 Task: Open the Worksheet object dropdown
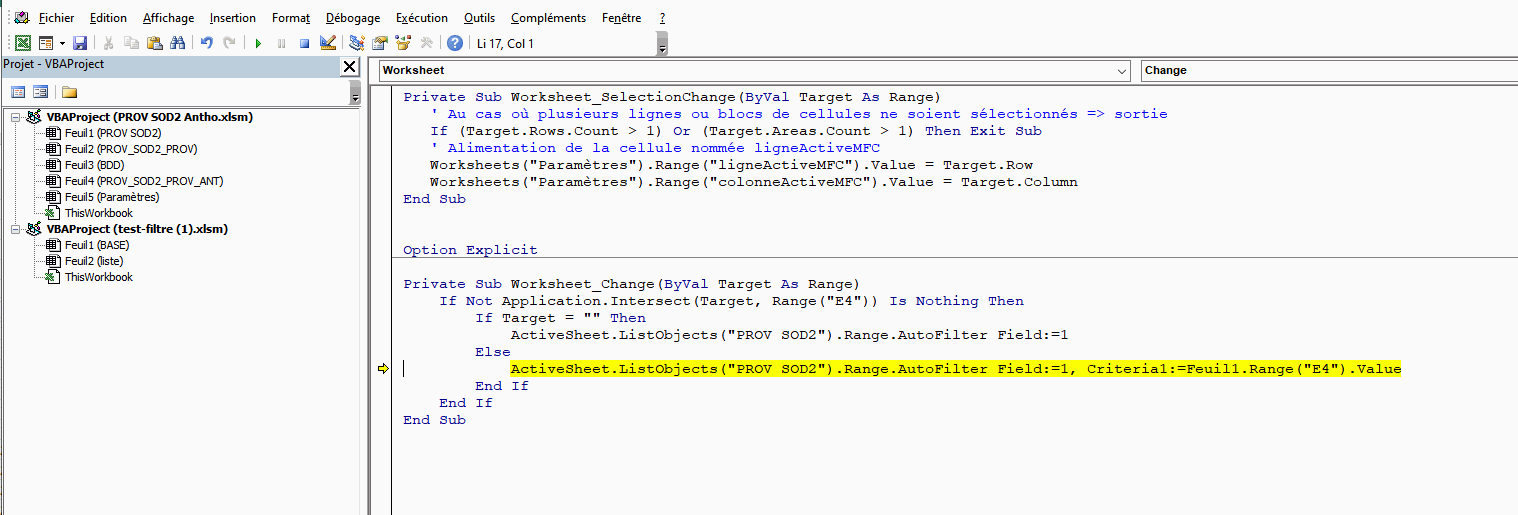click(1121, 71)
